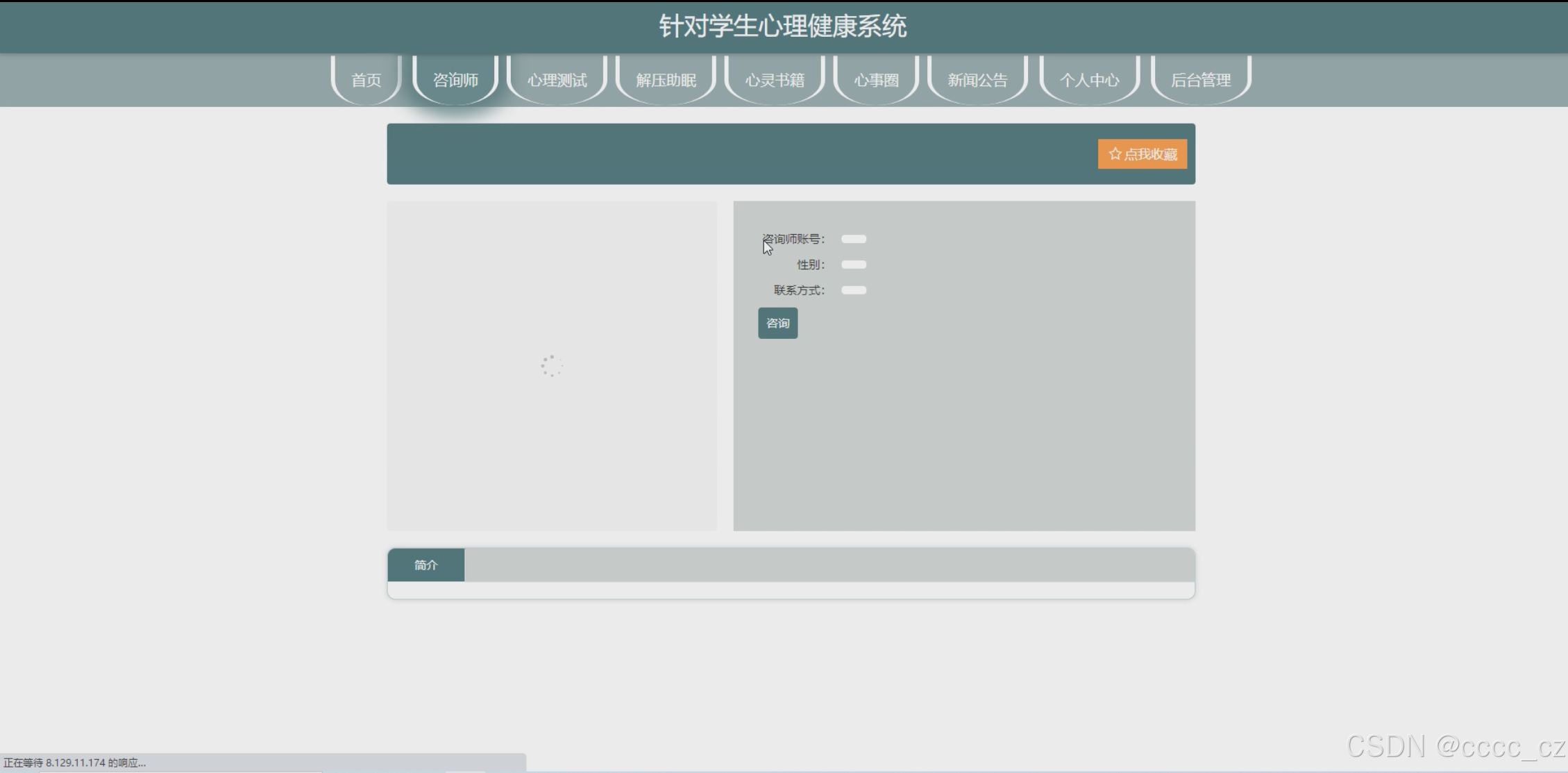Click the 性别 value placeholder

pyautogui.click(x=853, y=265)
